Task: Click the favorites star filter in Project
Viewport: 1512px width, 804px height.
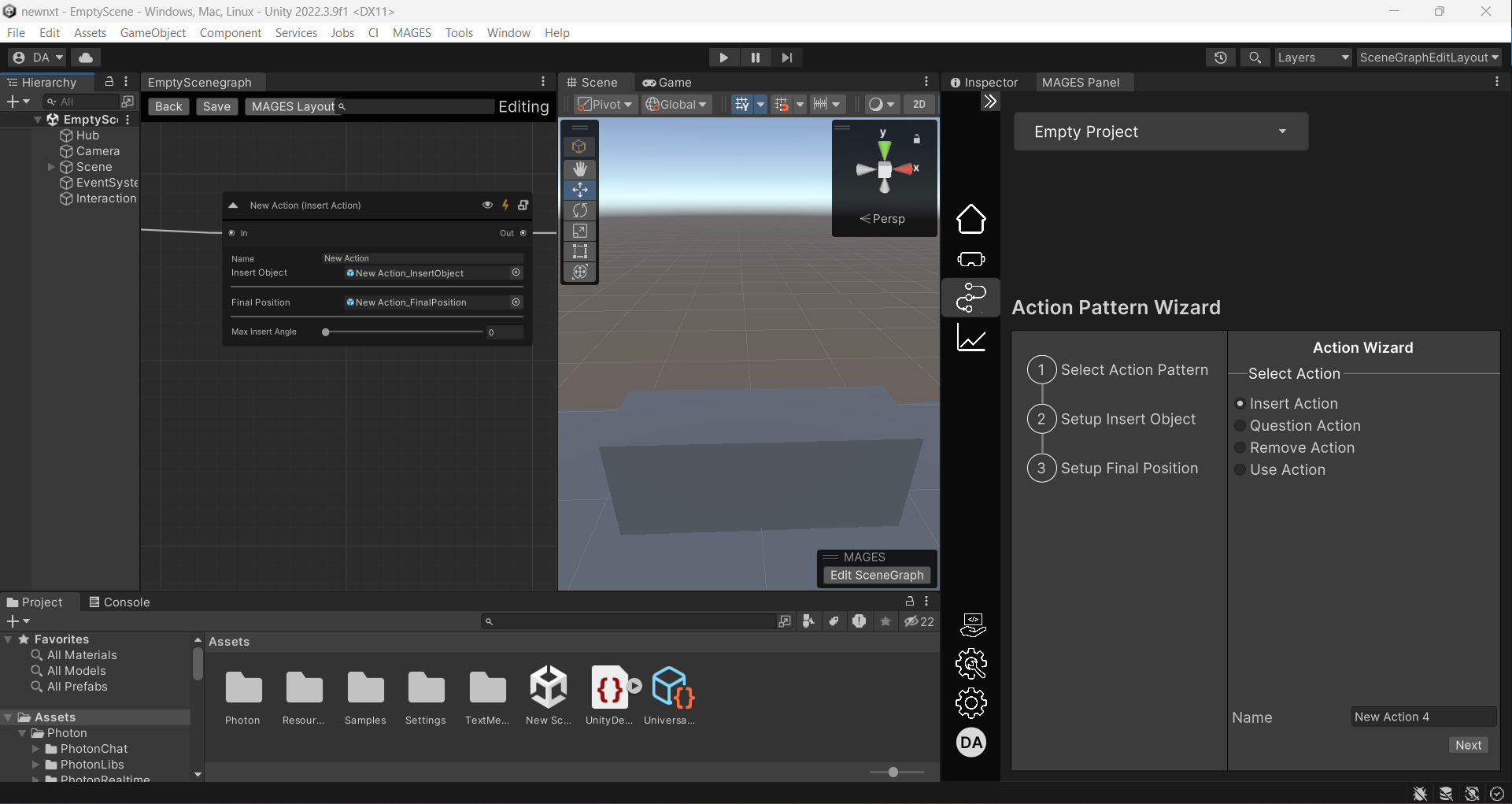Action: 885,621
